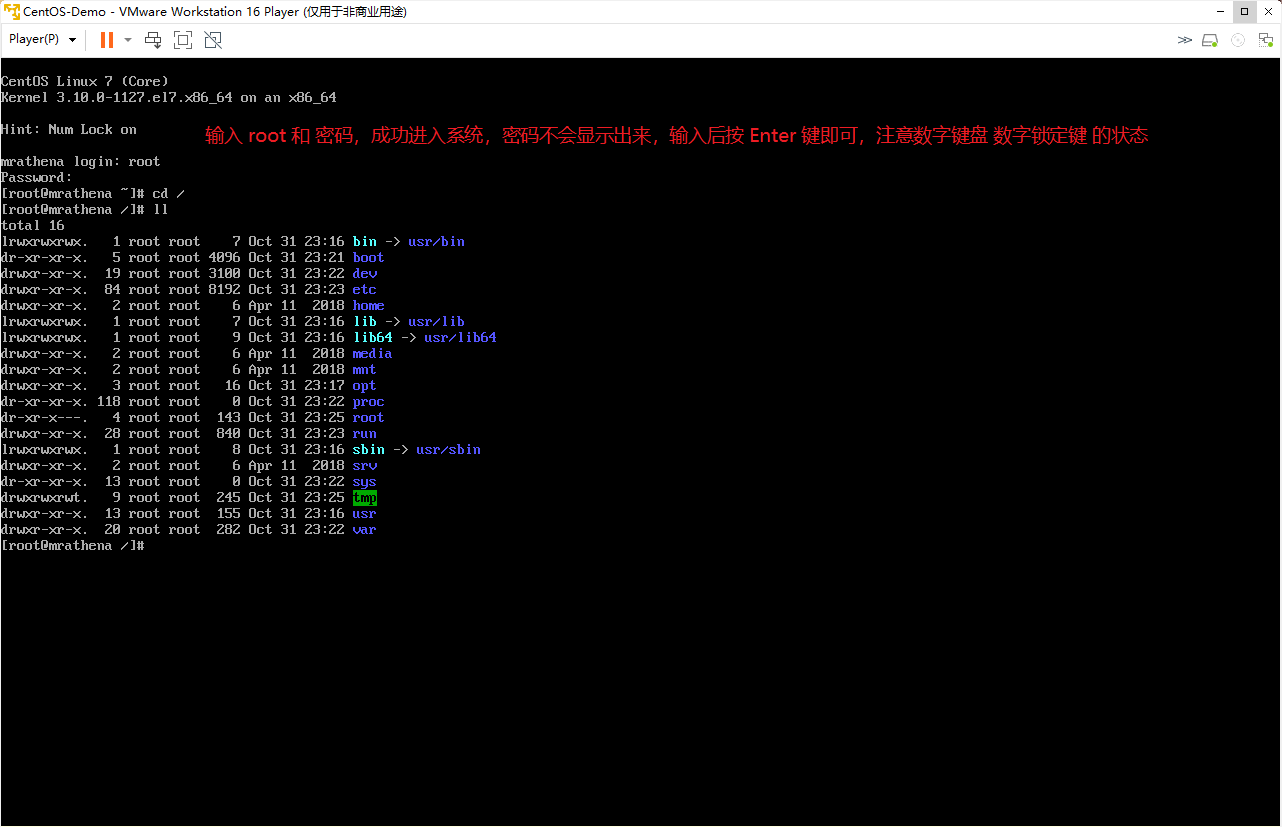Click the 'mnt' directory name
Viewport: 1282px width, 827px height.
click(365, 369)
